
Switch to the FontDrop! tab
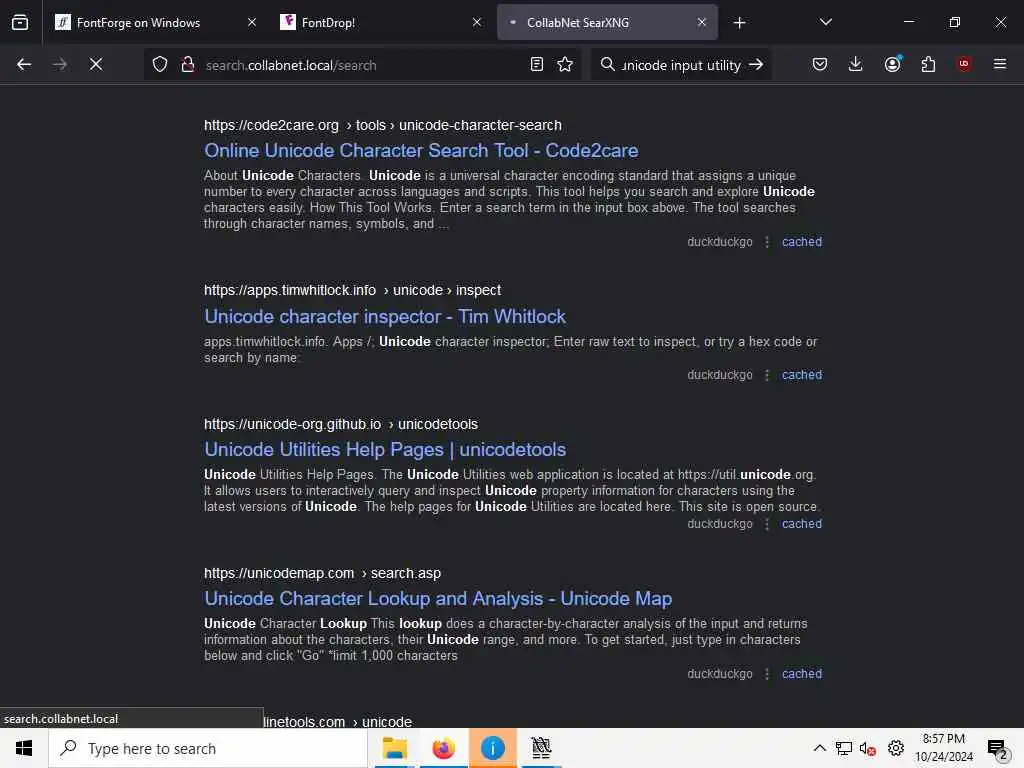click(x=381, y=22)
